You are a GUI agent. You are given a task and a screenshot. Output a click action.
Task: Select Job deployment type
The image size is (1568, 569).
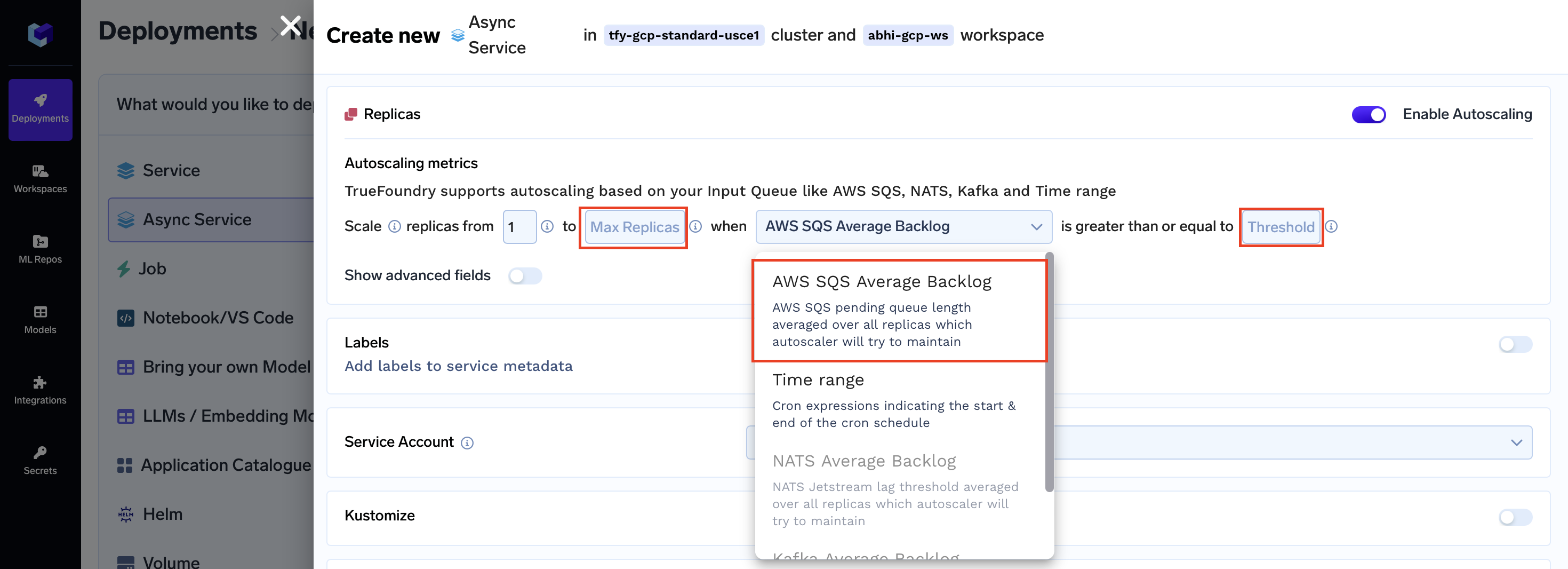(211, 268)
